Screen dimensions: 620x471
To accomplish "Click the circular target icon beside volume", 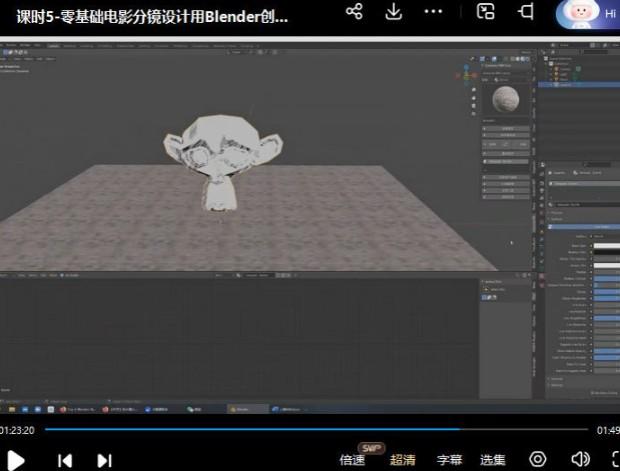I will (537, 460).
